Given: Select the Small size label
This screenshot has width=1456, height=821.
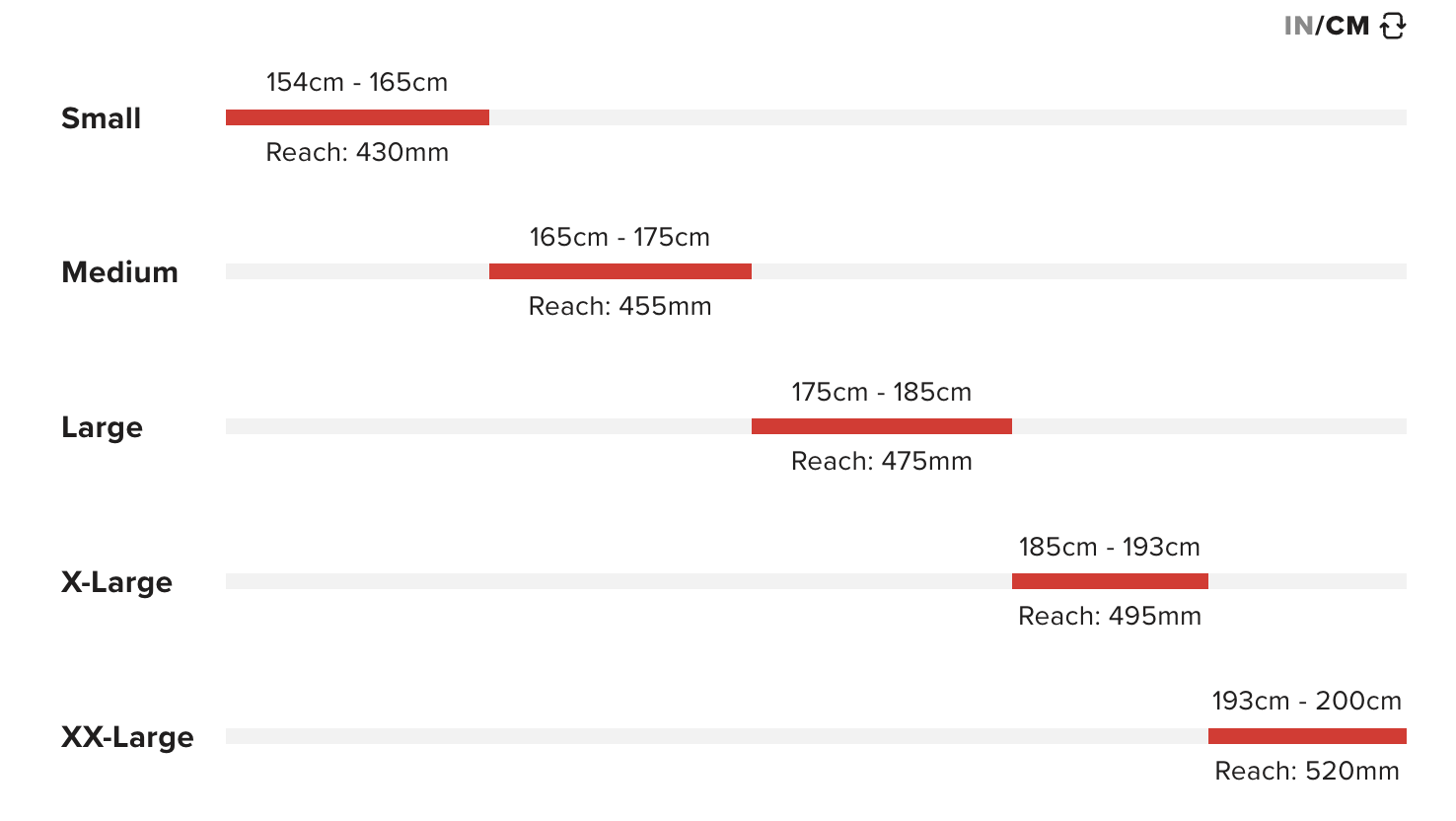Looking at the screenshot, I should pyautogui.click(x=101, y=118).
